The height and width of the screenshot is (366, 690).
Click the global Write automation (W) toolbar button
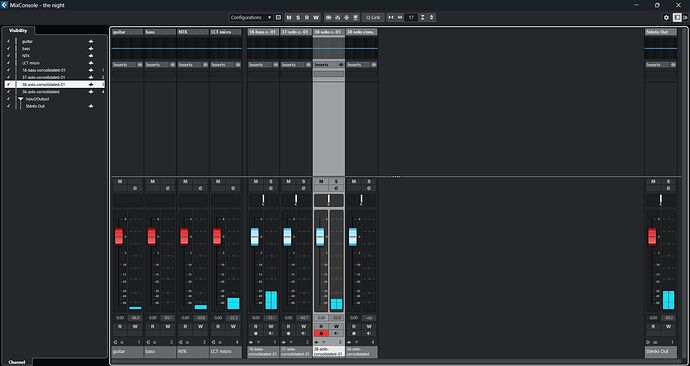coord(316,18)
